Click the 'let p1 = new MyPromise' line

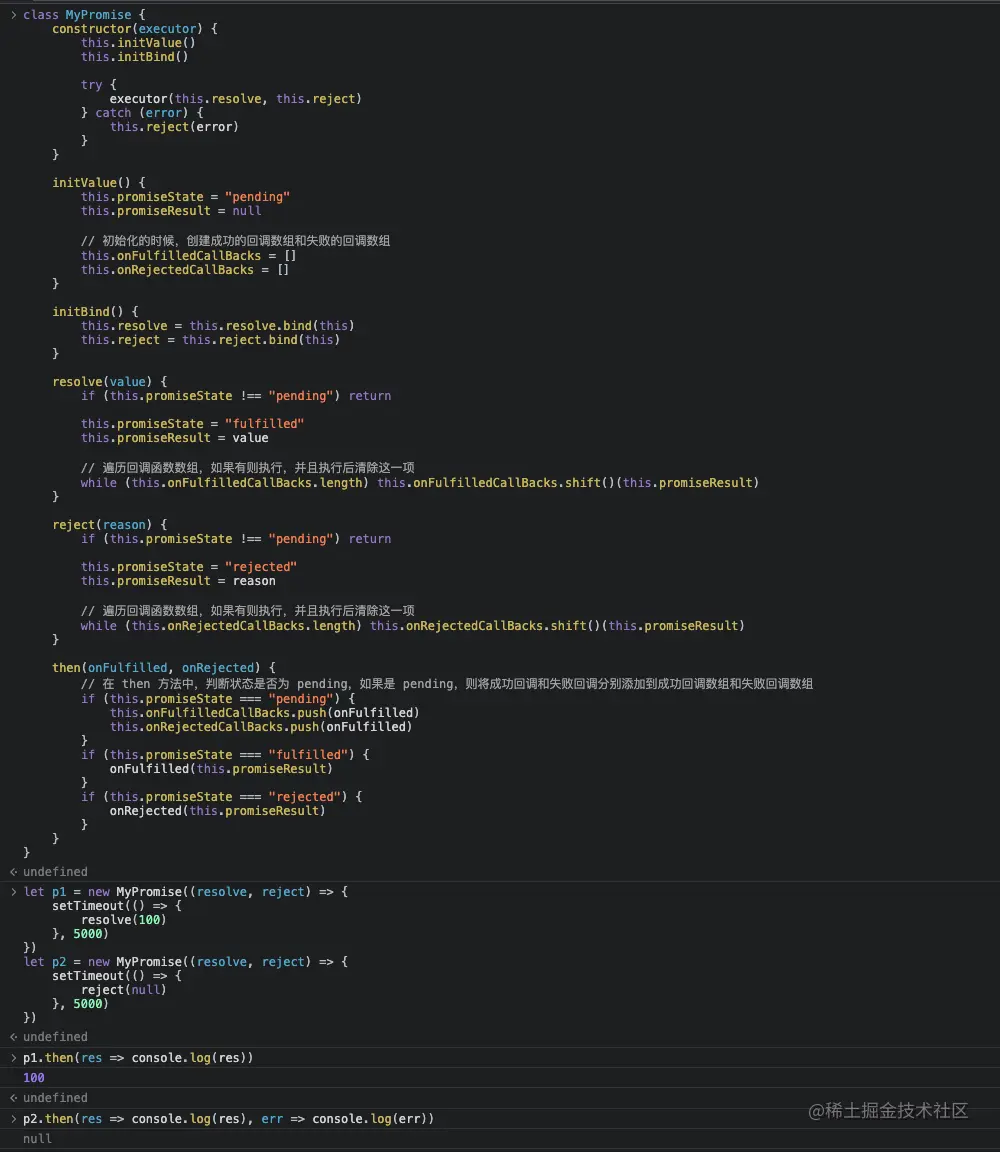(185, 891)
